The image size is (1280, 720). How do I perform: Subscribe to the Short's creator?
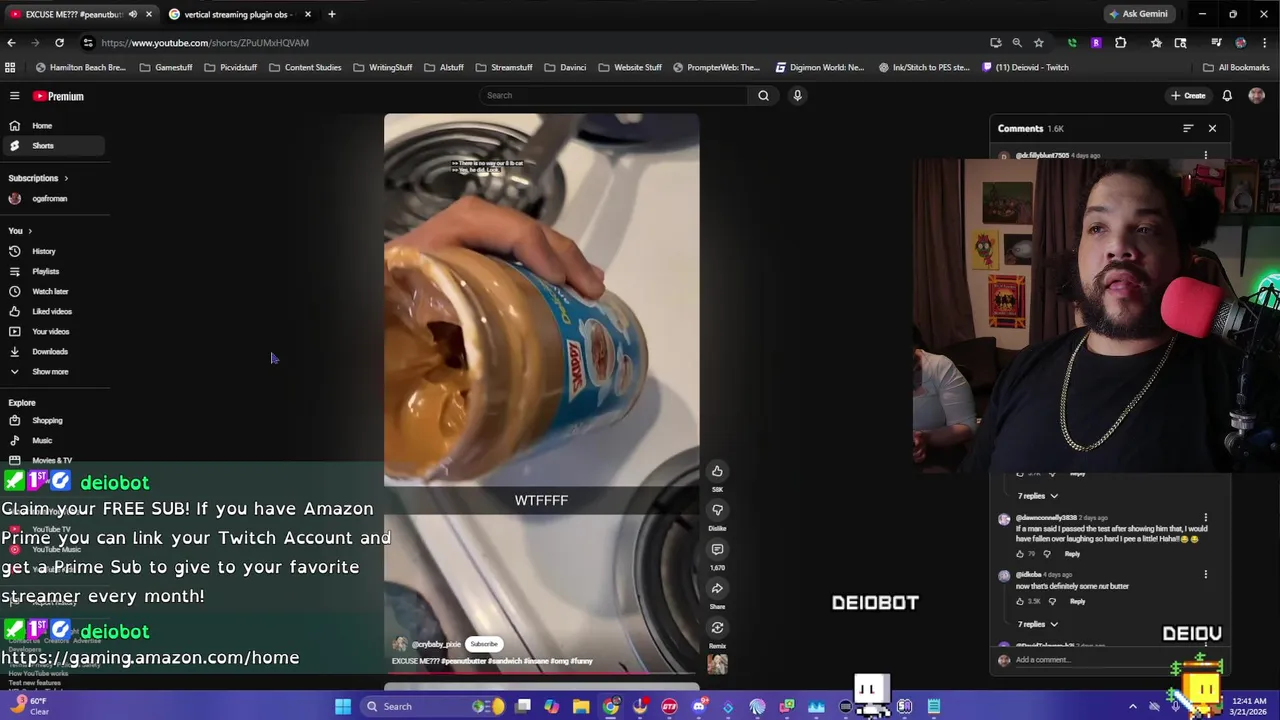coord(484,644)
